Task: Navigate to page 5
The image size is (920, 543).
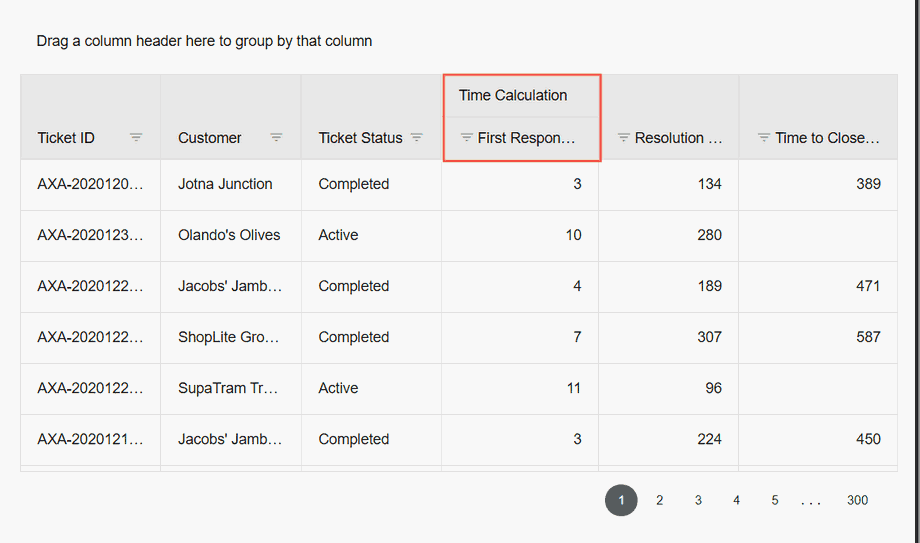Action: coord(775,500)
